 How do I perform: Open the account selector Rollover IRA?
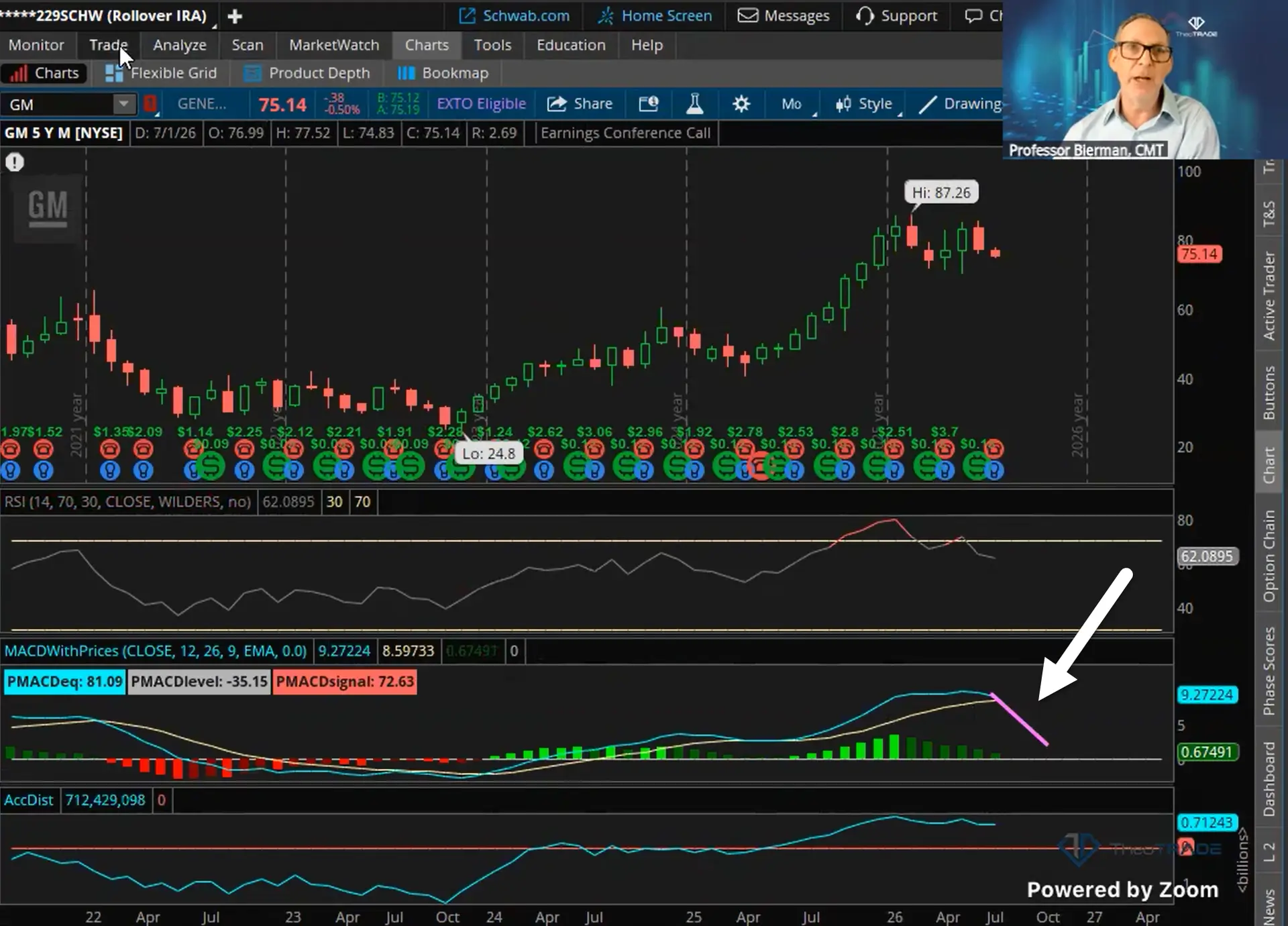tap(107, 15)
